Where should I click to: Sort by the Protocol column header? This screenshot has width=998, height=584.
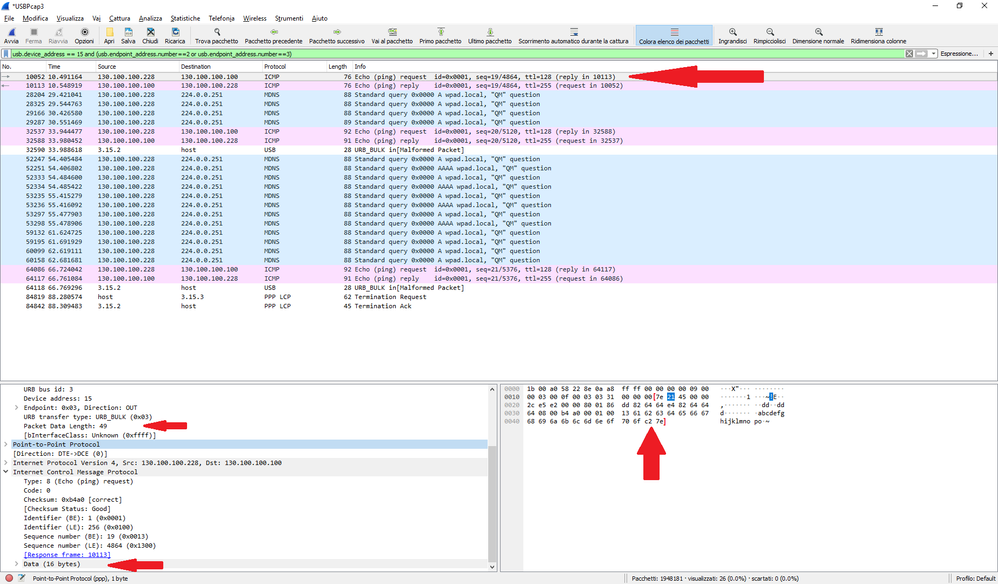click(294, 67)
